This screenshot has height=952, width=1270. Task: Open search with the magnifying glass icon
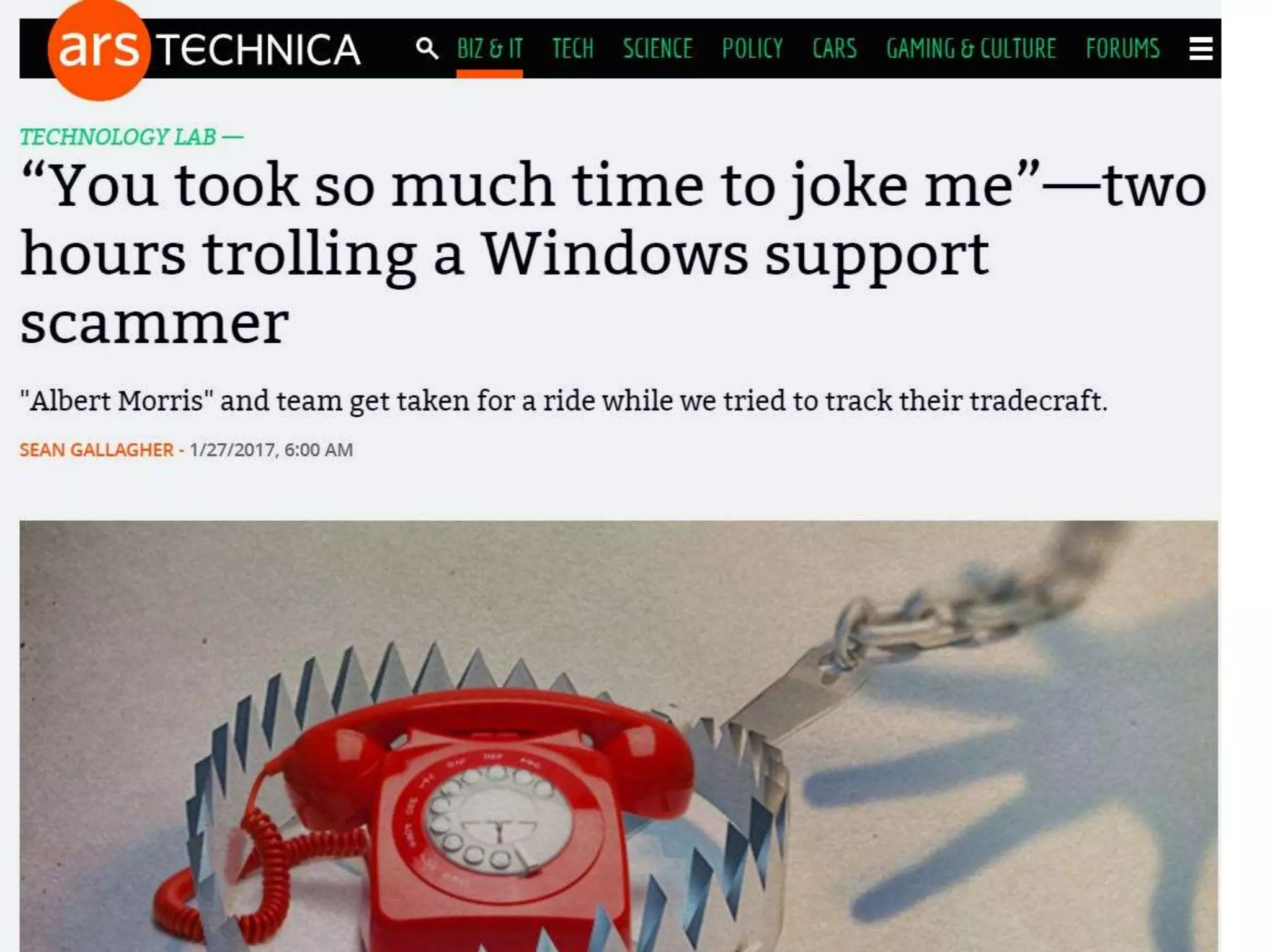pyautogui.click(x=427, y=48)
